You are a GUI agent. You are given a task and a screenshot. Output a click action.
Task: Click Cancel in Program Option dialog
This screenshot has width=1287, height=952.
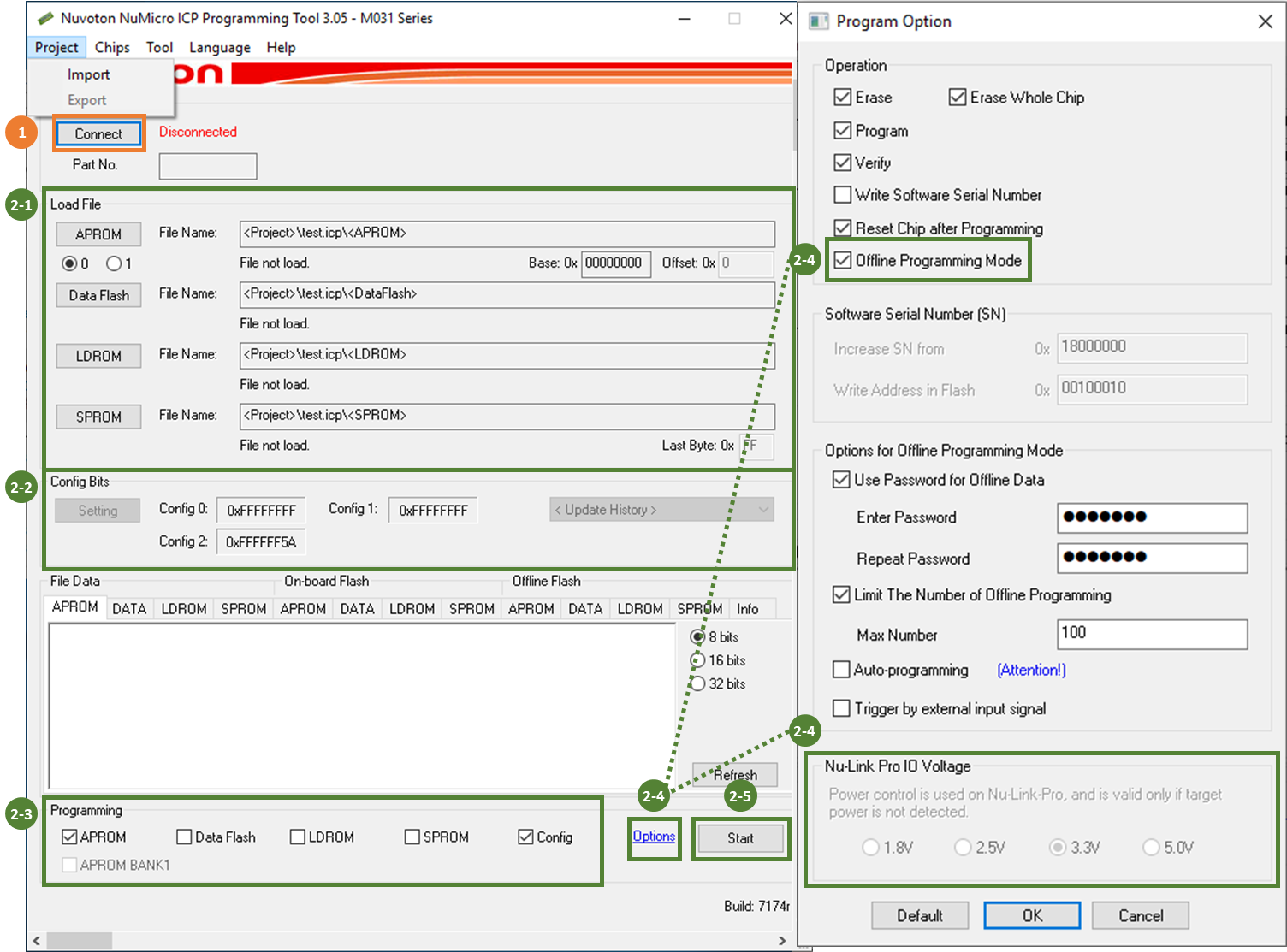(1141, 915)
